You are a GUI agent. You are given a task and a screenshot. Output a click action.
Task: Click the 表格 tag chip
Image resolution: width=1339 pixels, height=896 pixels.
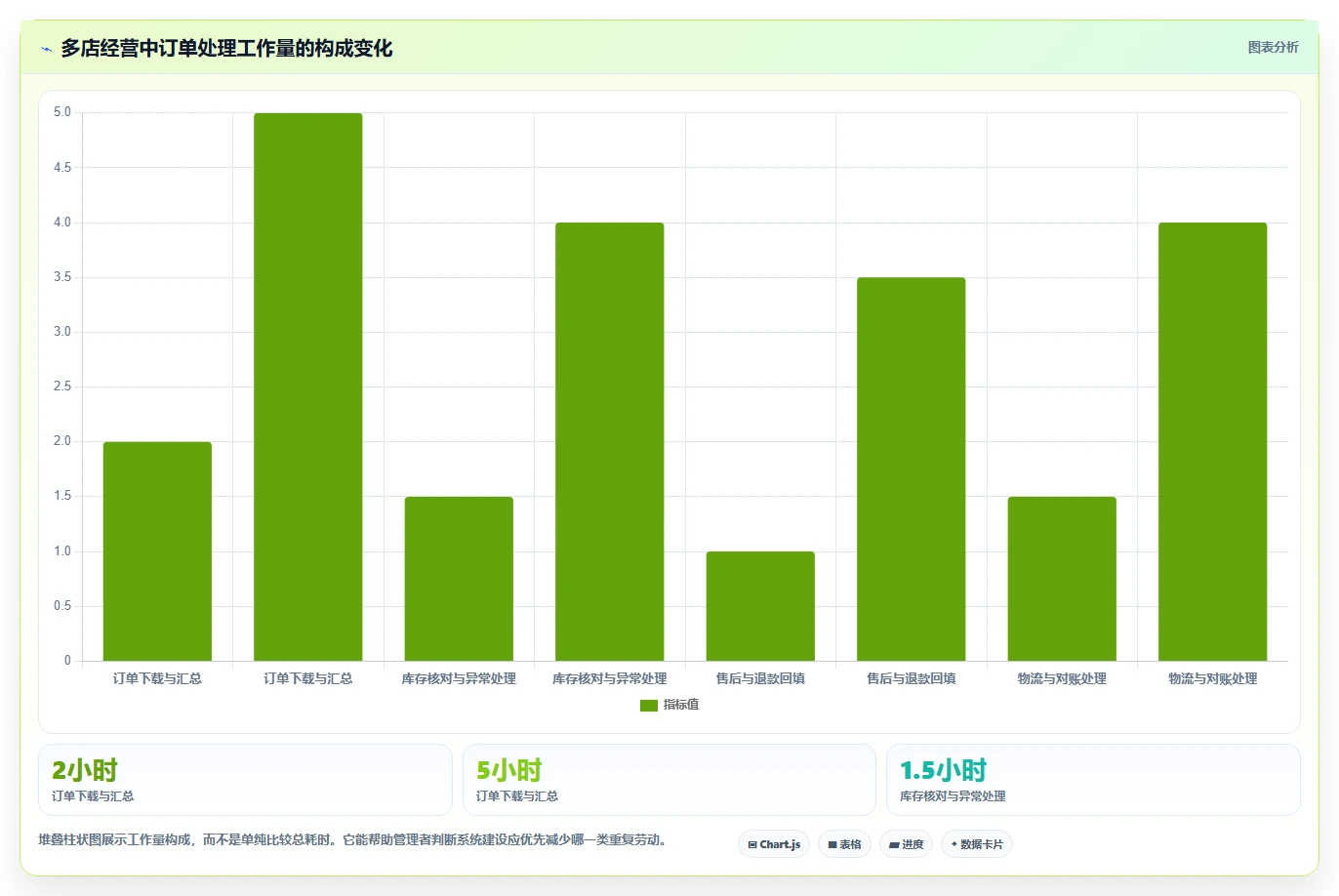click(x=844, y=844)
